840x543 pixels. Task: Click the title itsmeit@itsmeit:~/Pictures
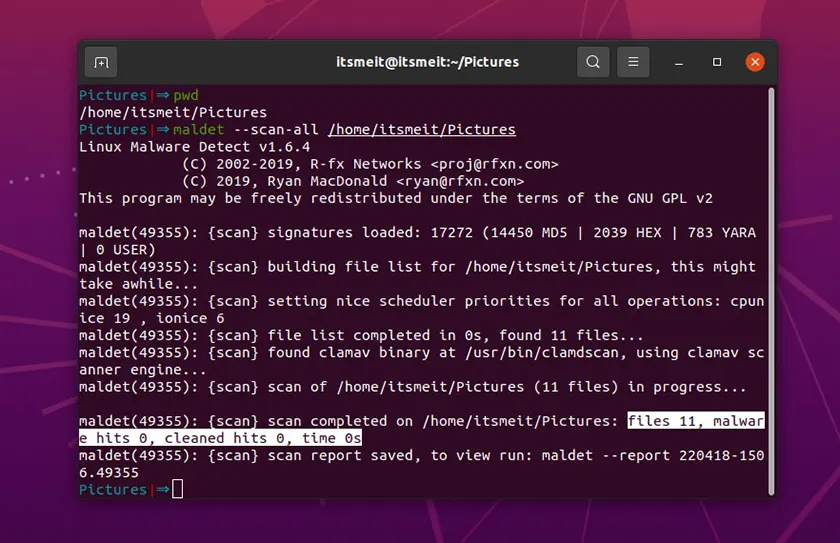[x=427, y=62]
